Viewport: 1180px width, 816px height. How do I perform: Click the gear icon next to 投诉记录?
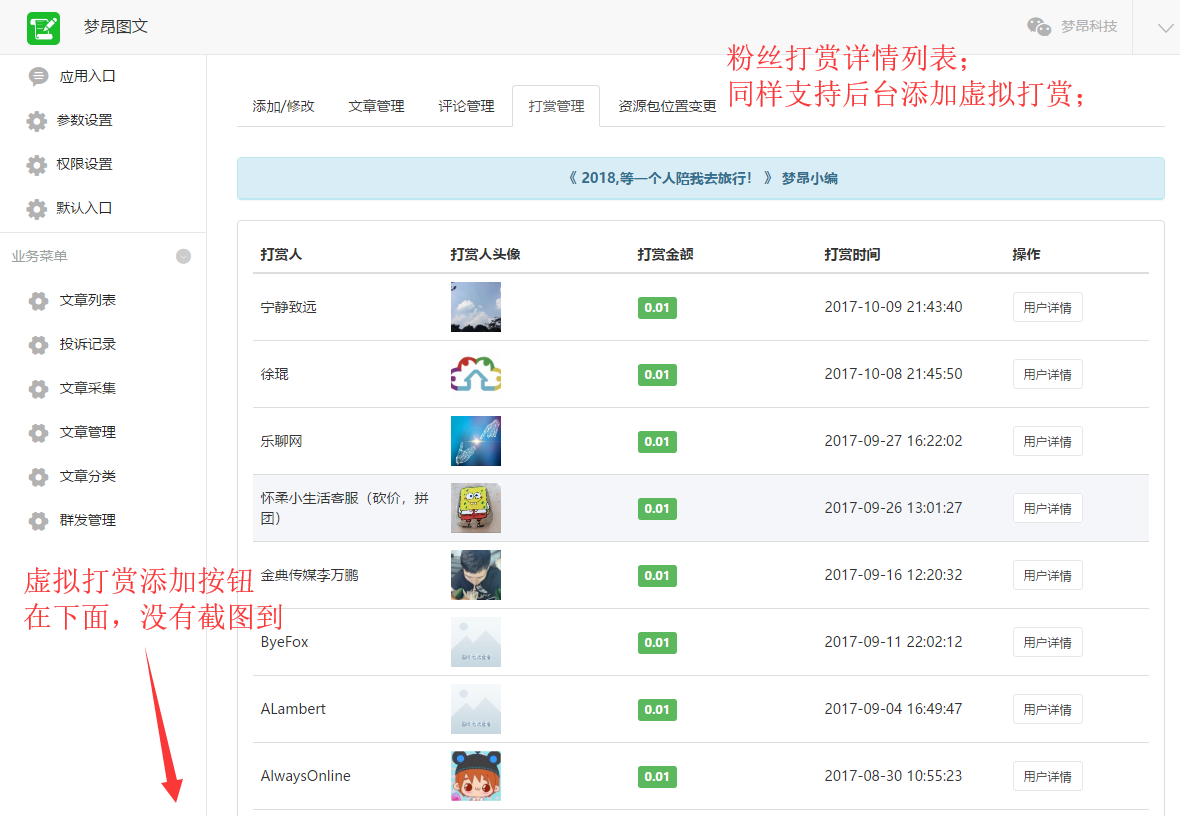click(38, 345)
